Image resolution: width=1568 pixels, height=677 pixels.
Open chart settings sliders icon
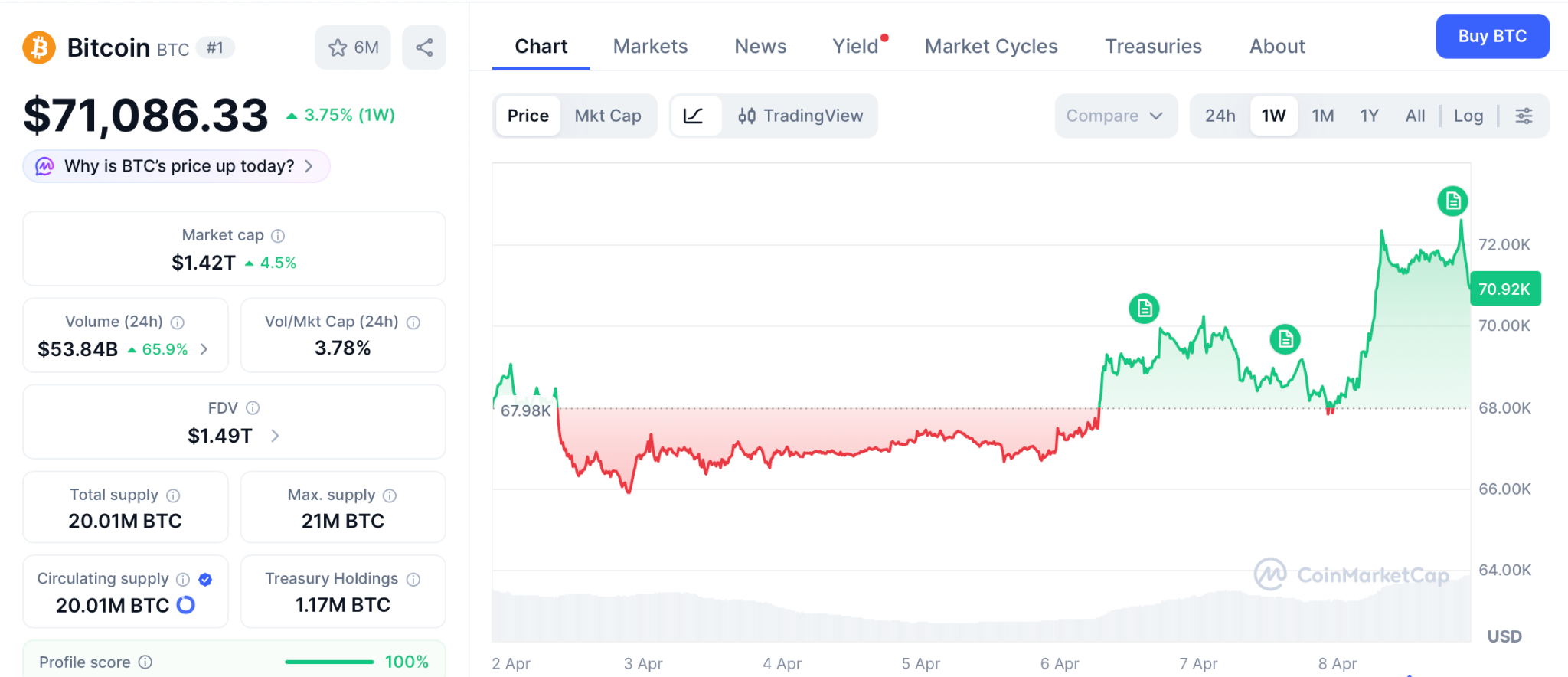[1524, 116]
